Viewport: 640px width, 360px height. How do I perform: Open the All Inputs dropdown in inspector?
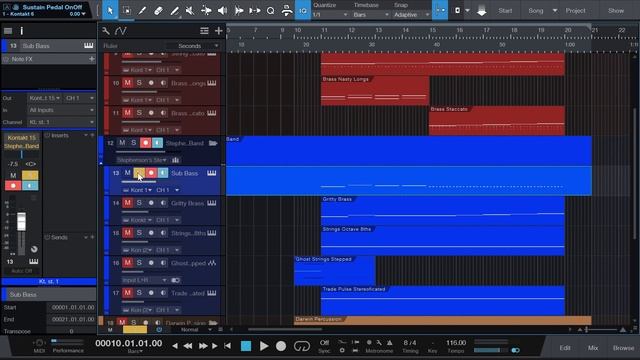(x=61, y=110)
